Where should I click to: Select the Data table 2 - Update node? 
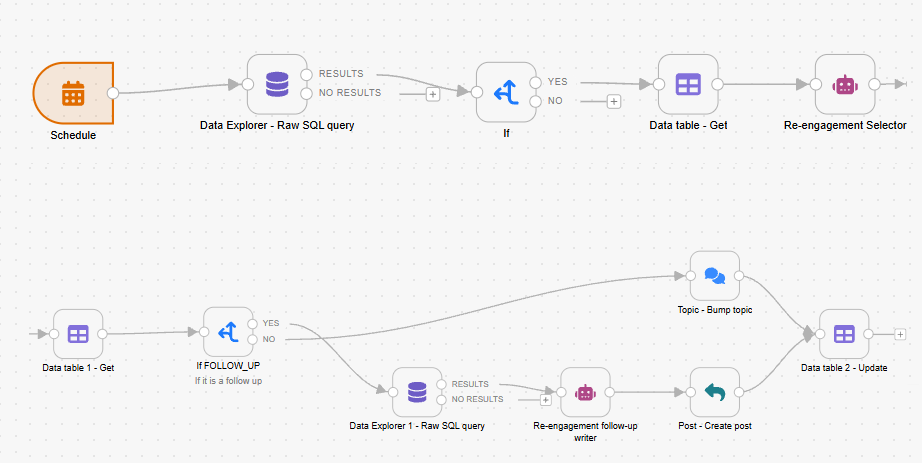tap(844, 334)
